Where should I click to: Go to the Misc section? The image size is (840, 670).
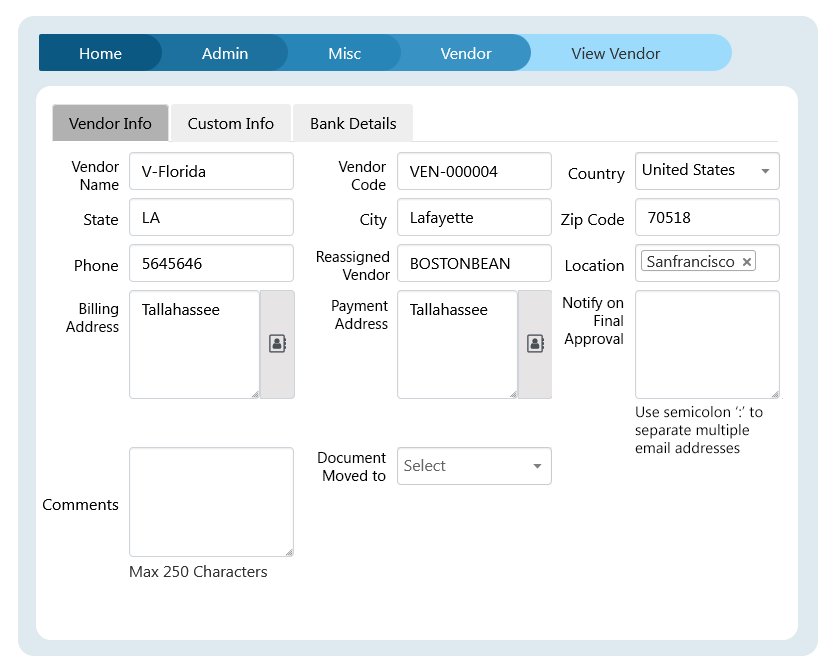343,53
